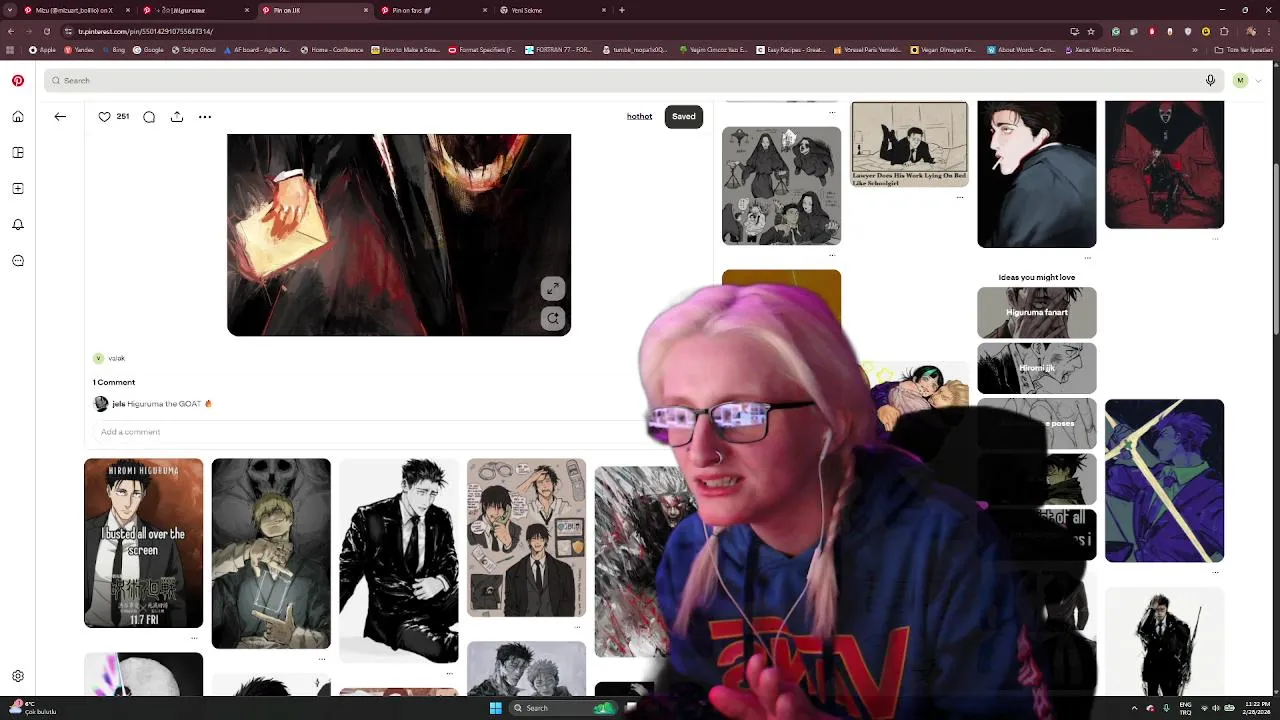1280x720 pixels.
Task: Open the Pinterest logo home link
Action: pos(18,80)
